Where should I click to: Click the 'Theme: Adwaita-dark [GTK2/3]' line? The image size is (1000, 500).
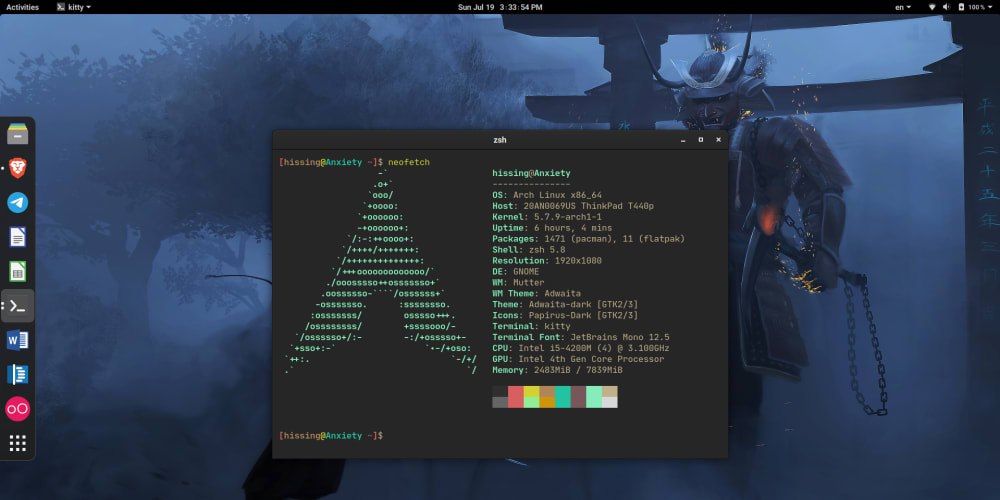[x=565, y=304]
